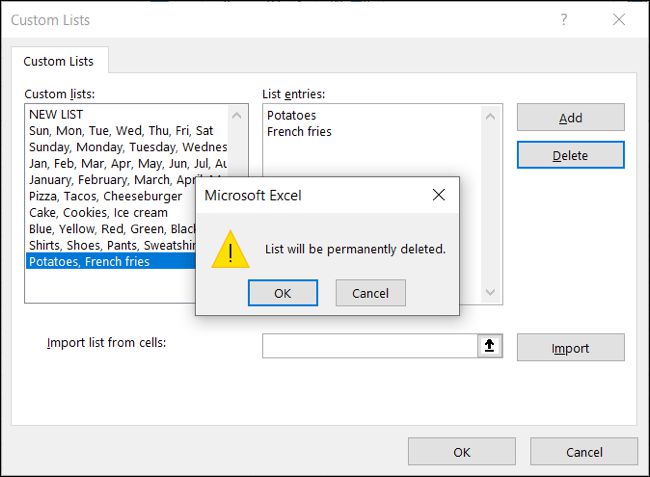This screenshot has height=477, width=650.
Task: Confirm deletion with OK in alert
Action: pos(282,293)
